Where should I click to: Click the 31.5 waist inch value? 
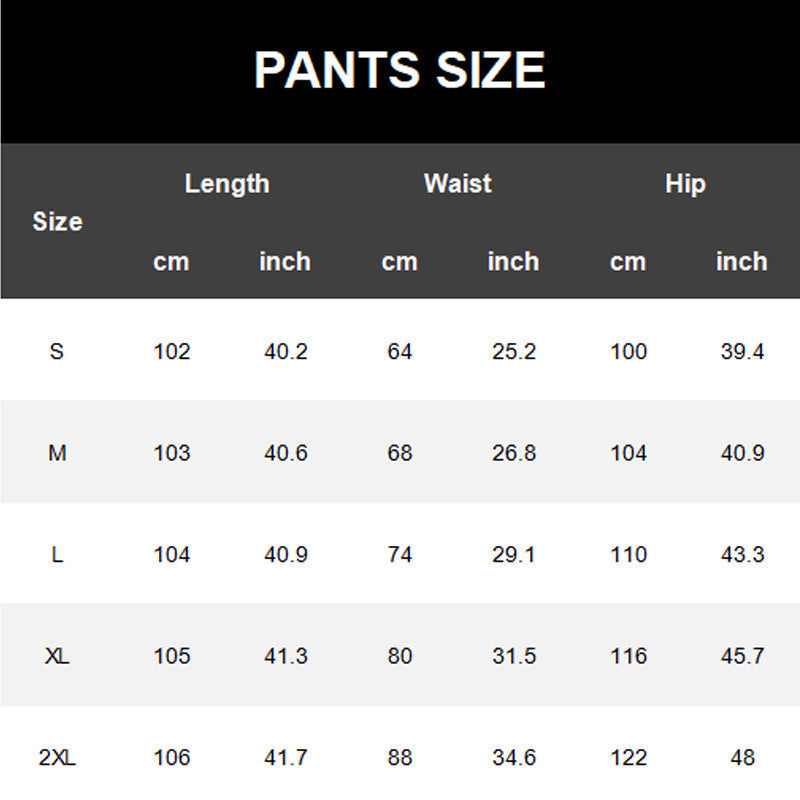pos(514,656)
